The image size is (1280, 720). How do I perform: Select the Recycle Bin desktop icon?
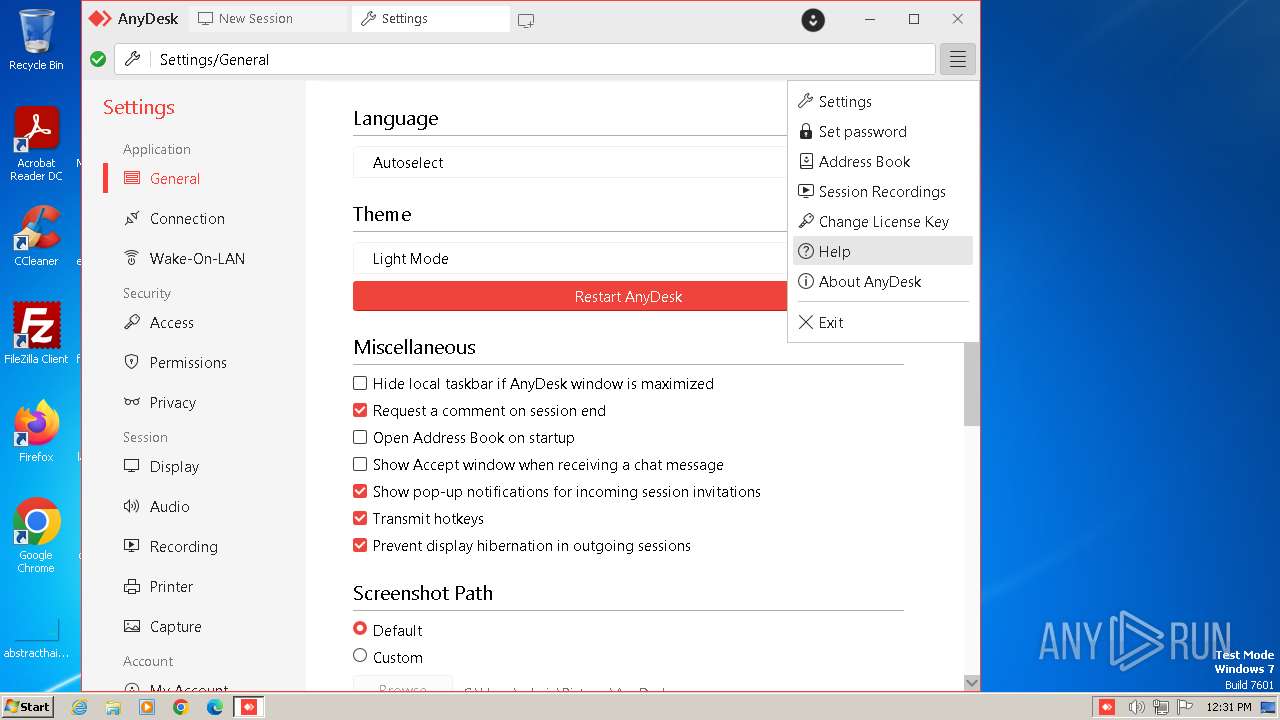36,40
